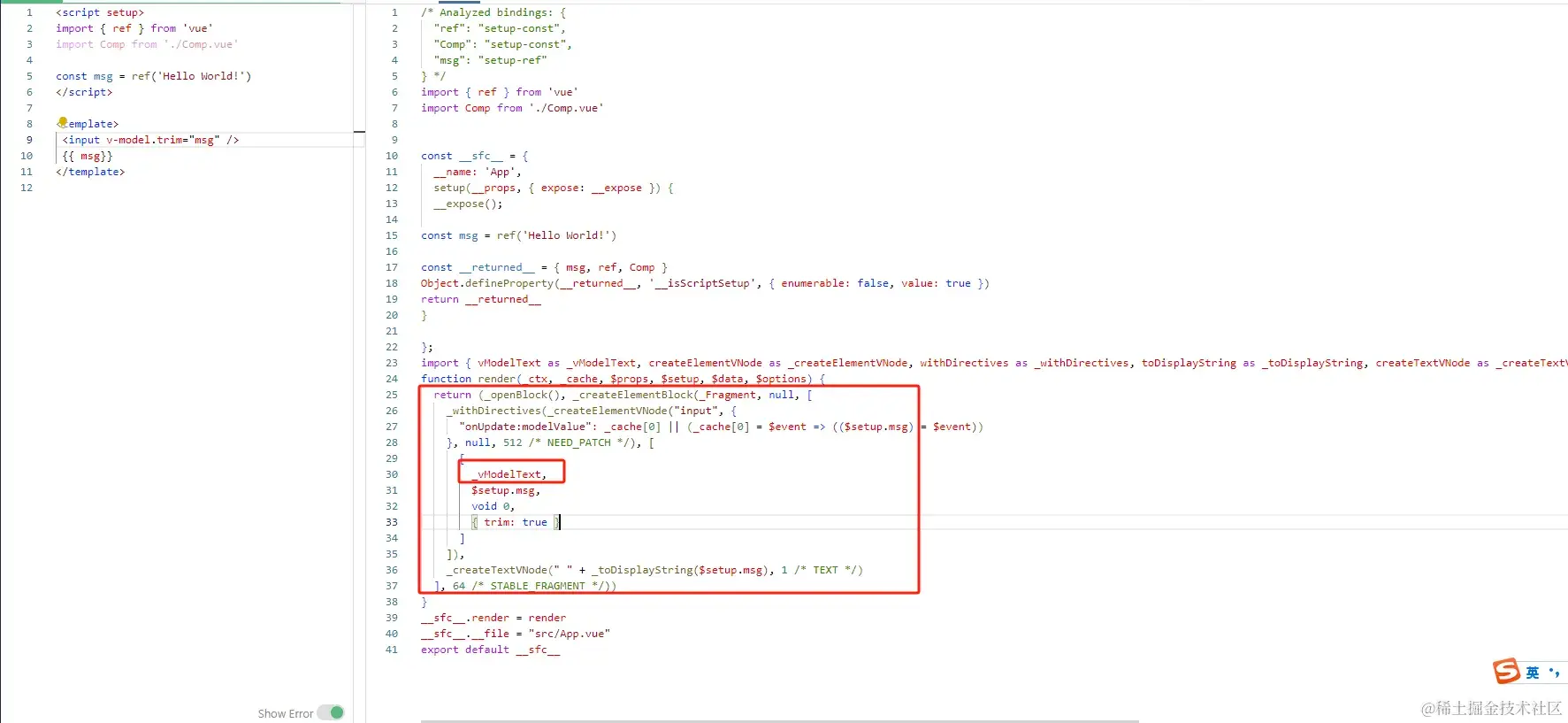Turn off the Show Error toggle
Viewport: 1568px width, 723px height.
pyautogui.click(x=331, y=712)
